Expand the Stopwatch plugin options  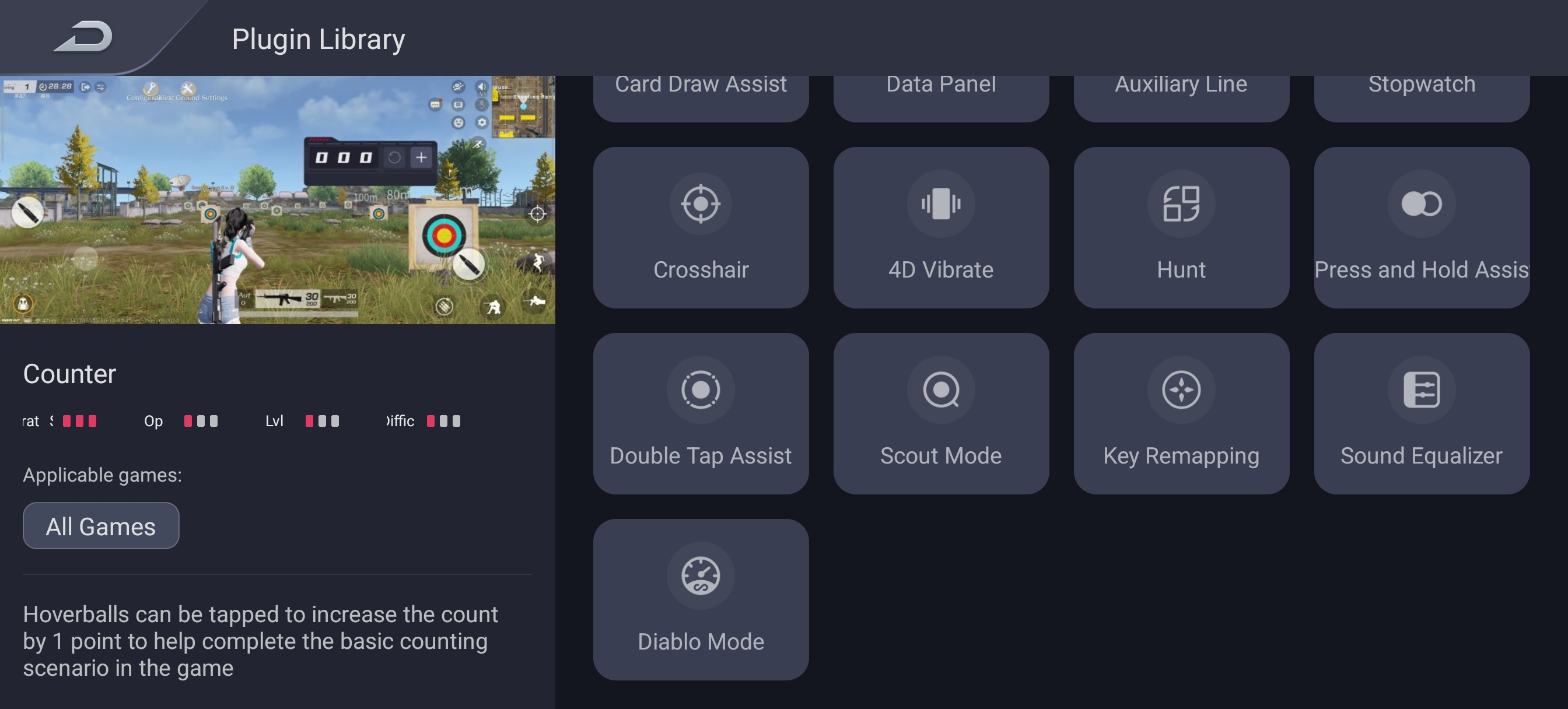[1421, 84]
